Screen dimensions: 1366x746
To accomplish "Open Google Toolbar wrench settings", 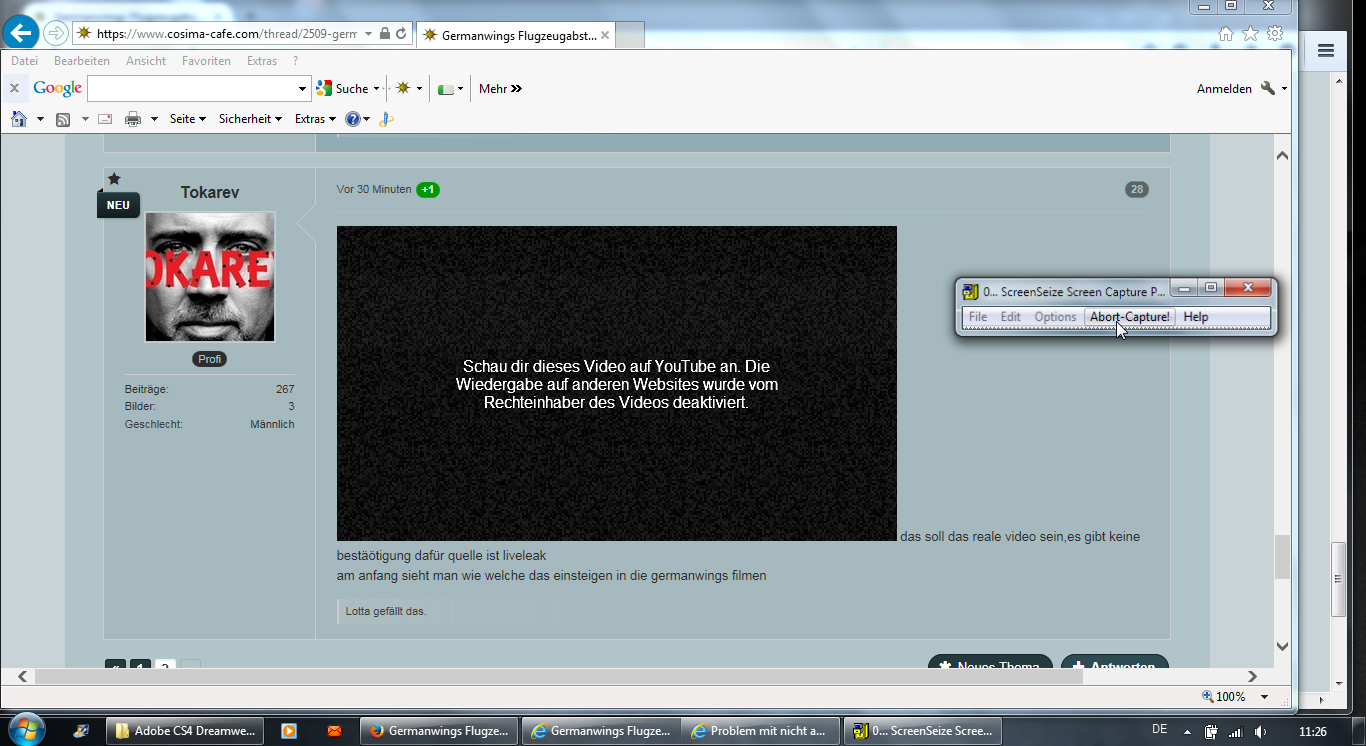I will 1268,88.
